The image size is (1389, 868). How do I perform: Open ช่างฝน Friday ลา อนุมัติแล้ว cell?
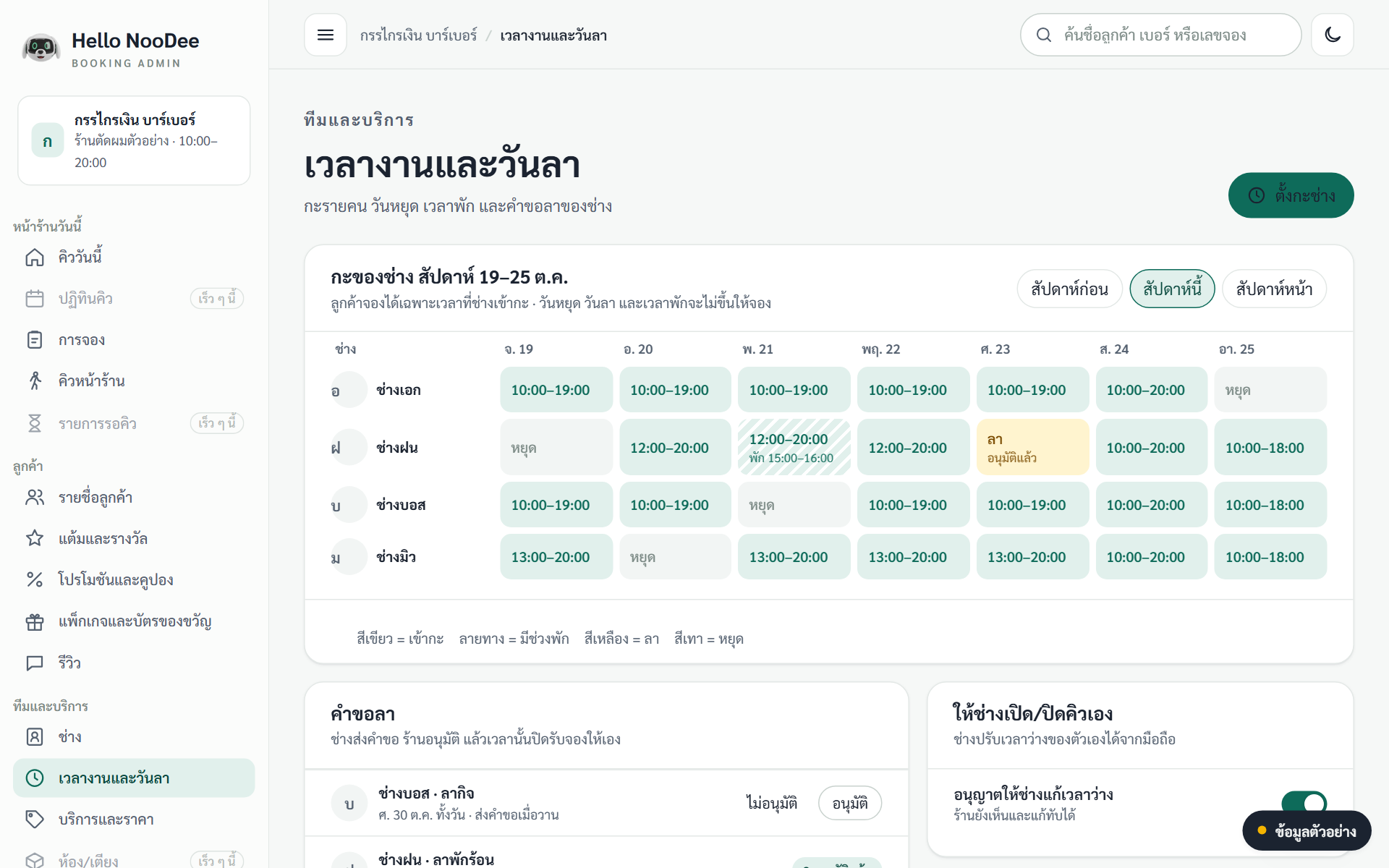click(x=1032, y=447)
